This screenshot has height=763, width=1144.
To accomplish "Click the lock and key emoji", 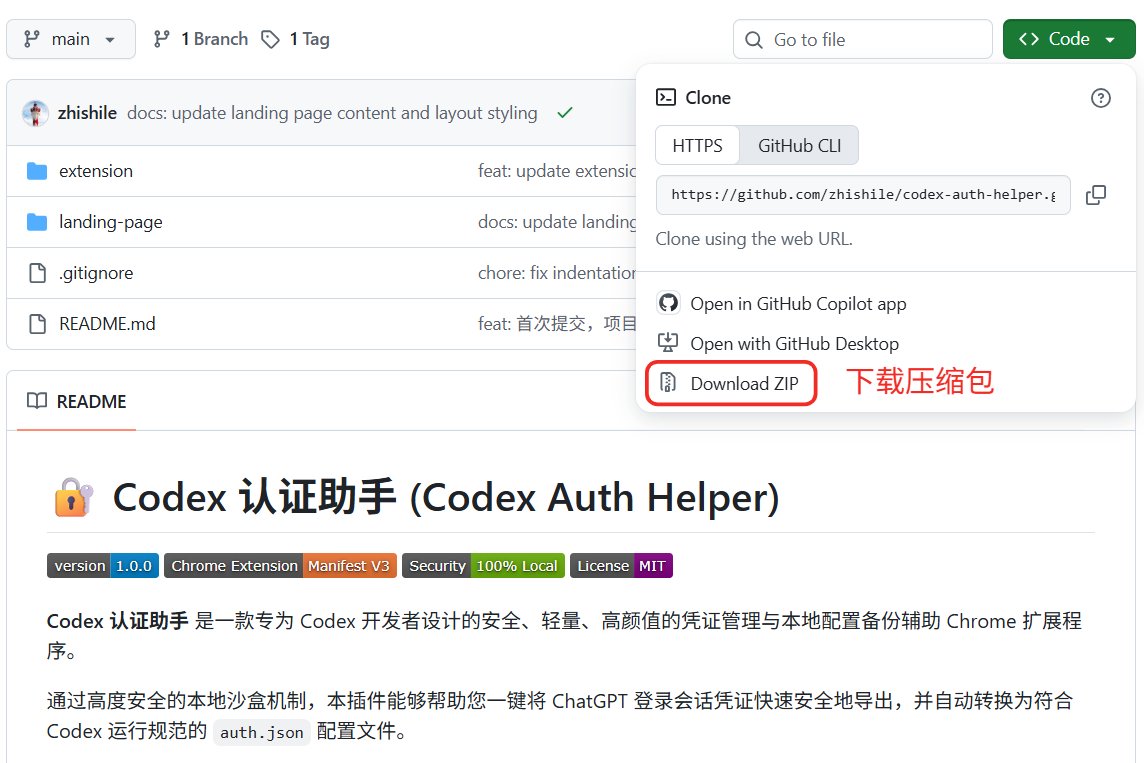I will click(74, 497).
